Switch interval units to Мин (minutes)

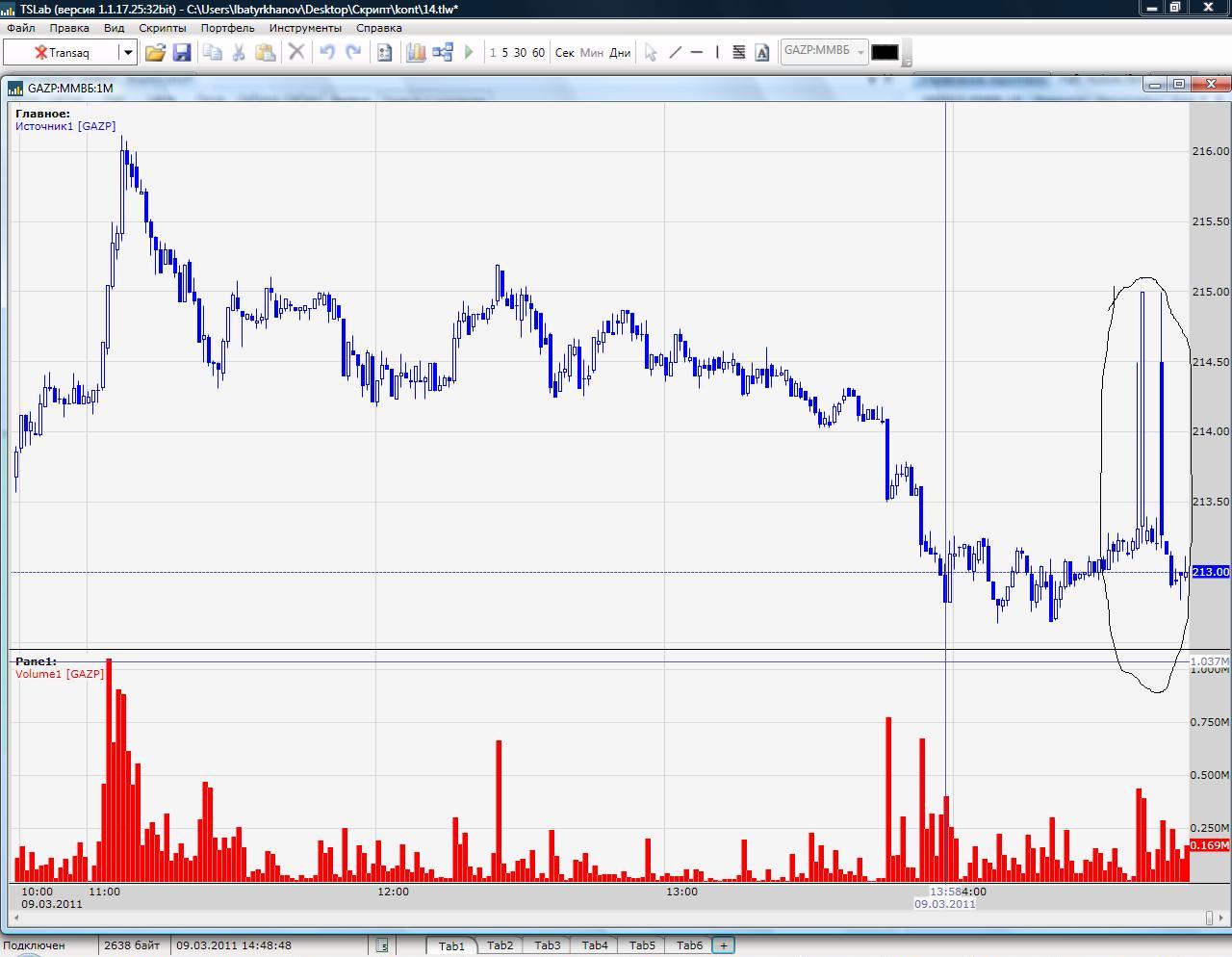click(x=592, y=53)
